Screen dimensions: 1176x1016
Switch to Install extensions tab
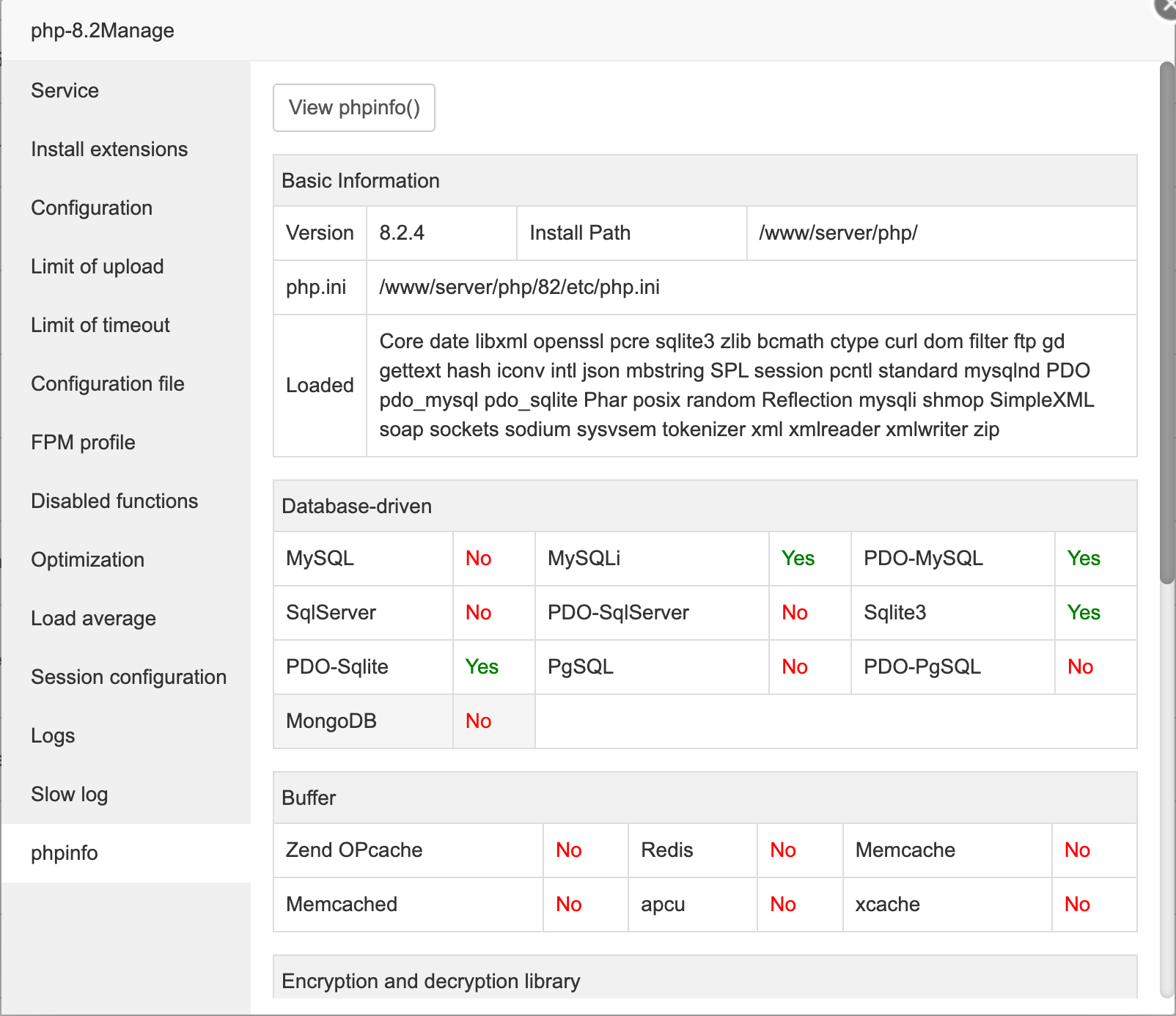[x=109, y=149]
